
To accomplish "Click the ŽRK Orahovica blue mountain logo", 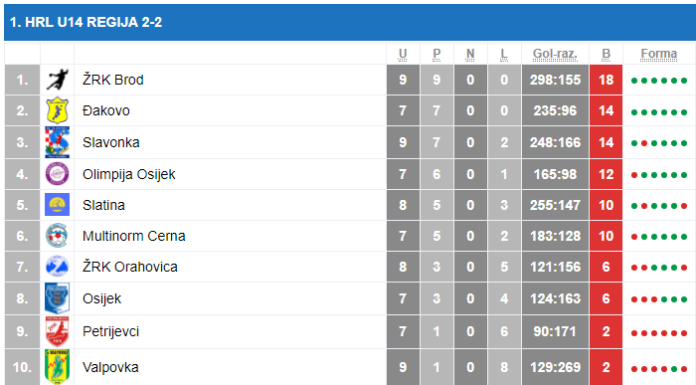I will coord(57,266).
